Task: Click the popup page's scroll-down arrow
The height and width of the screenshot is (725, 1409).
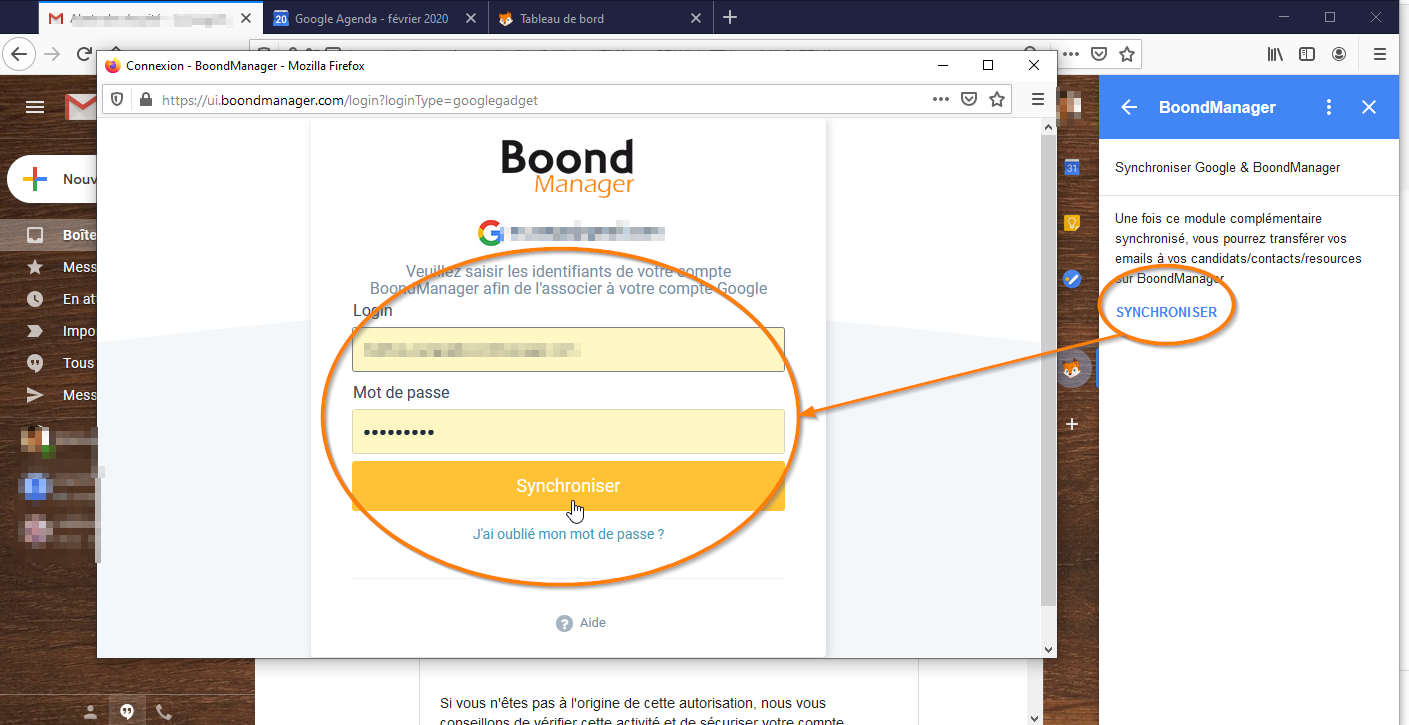Action: (1049, 649)
